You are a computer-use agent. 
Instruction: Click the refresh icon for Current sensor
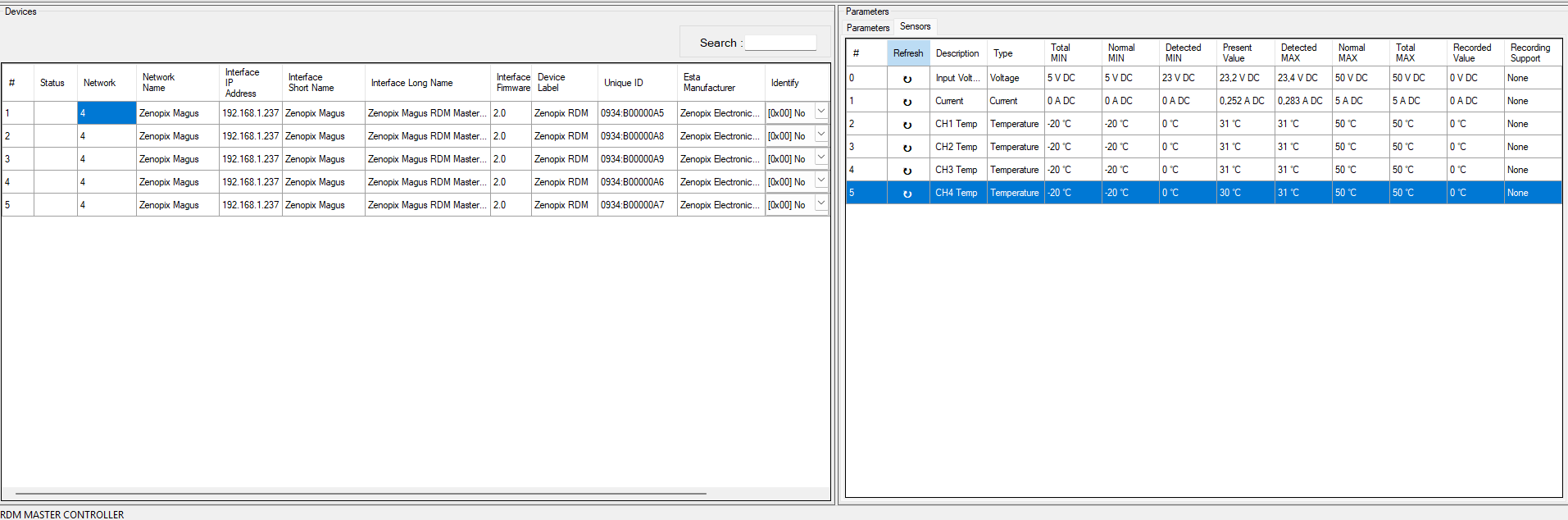tap(907, 102)
